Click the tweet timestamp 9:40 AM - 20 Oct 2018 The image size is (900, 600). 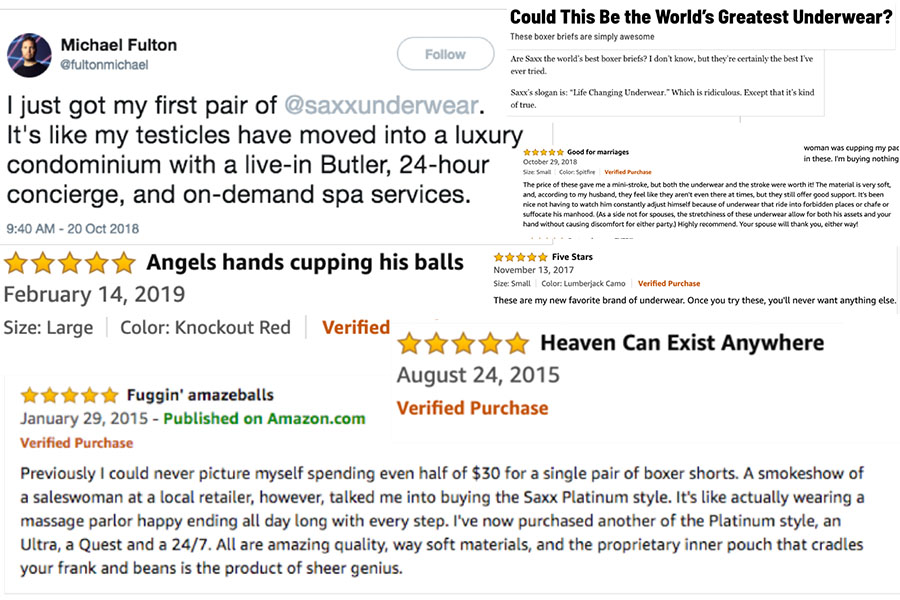click(73, 229)
